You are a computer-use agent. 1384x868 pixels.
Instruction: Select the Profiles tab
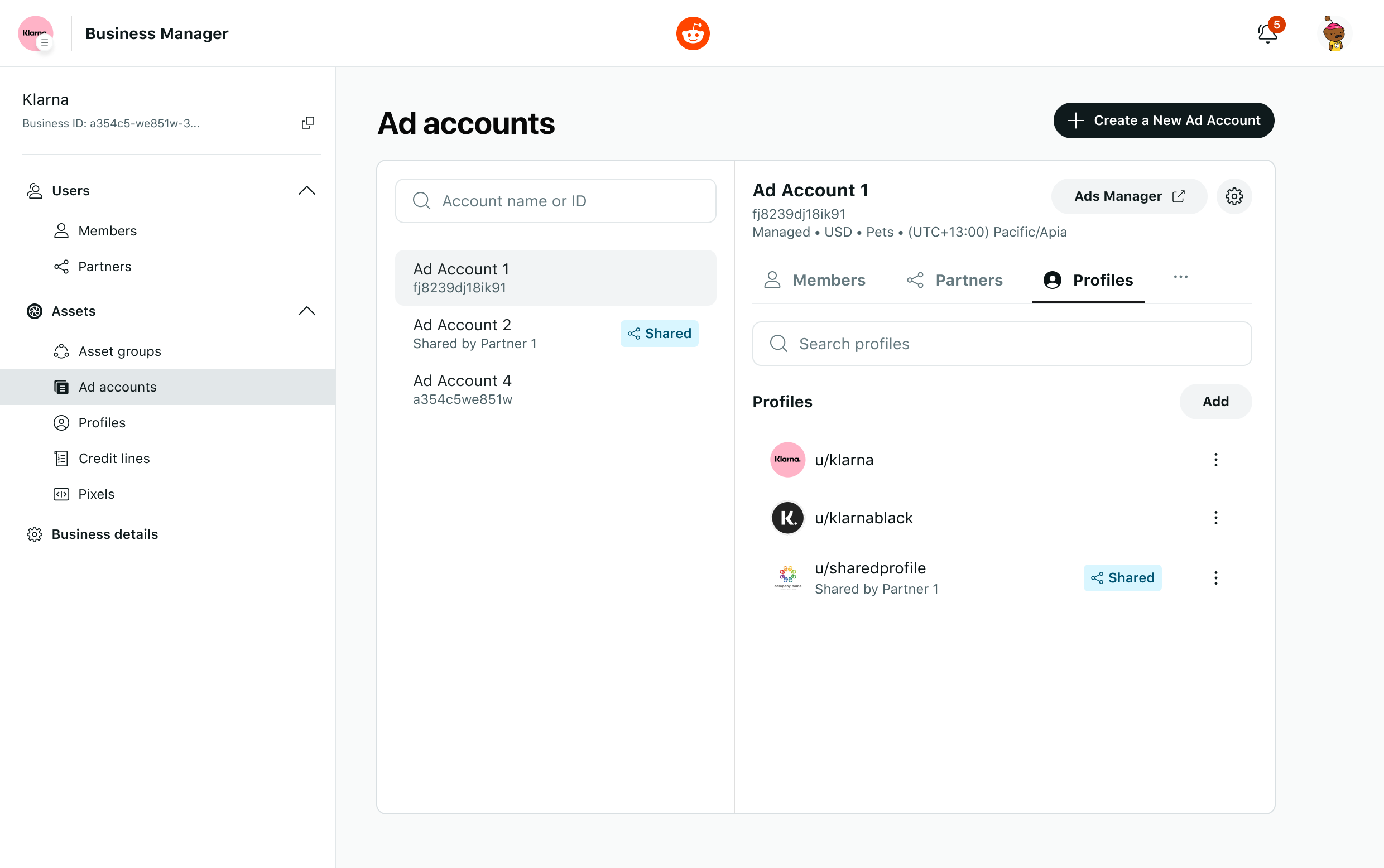[x=1088, y=280]
